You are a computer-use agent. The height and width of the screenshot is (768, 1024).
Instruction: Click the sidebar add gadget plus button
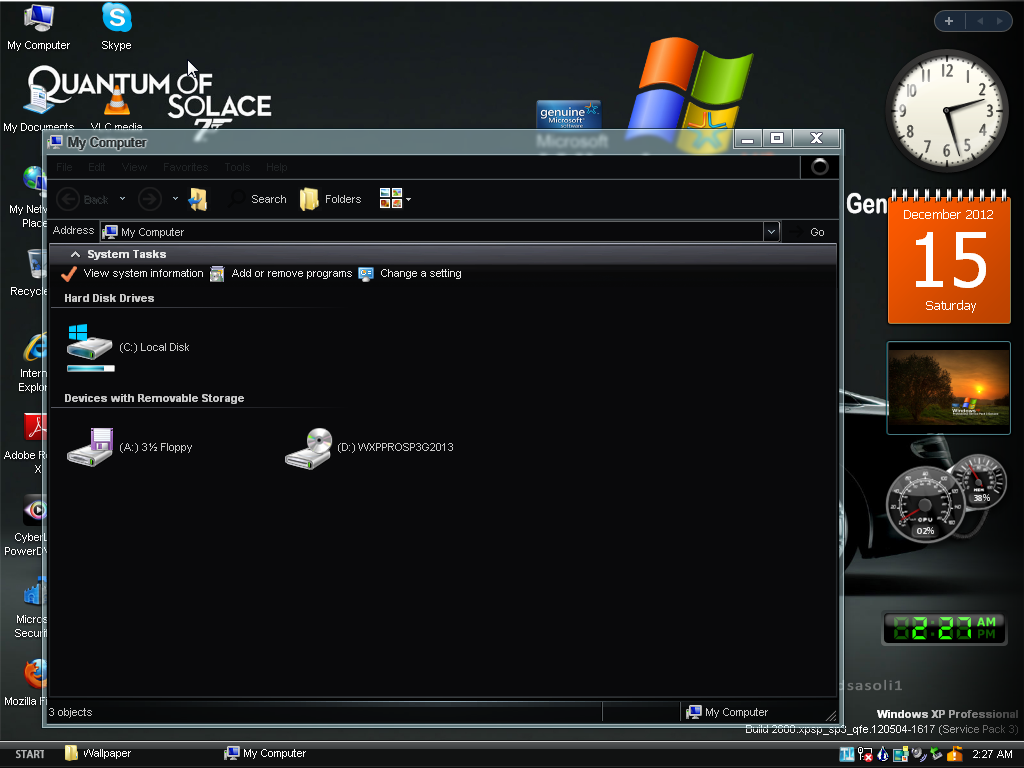pyautogui.click(x=949, y=21)
